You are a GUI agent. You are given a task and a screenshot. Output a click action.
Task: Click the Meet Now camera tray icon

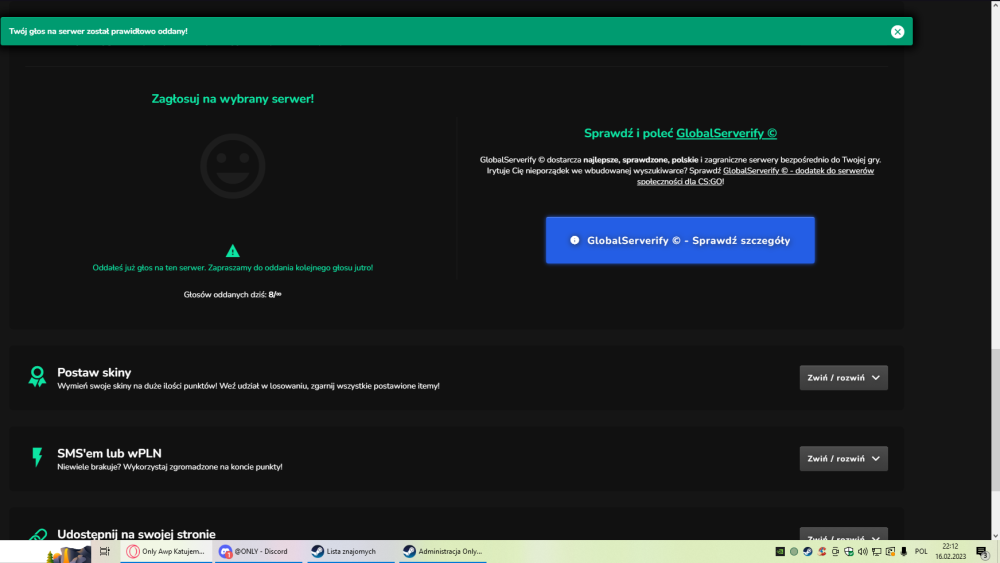coord(835,552)
